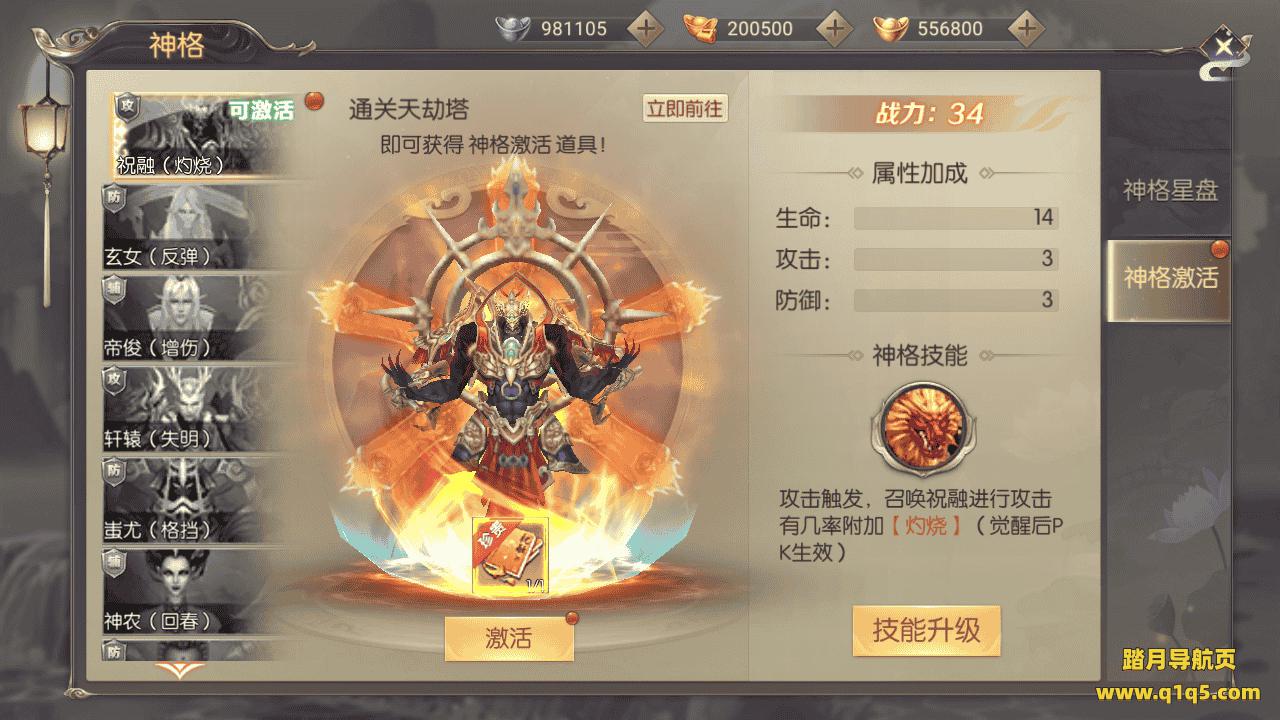This screenshot has width=1280, height=720.
Task: Add currency using plus beside 200500
Action: [835, 29]
